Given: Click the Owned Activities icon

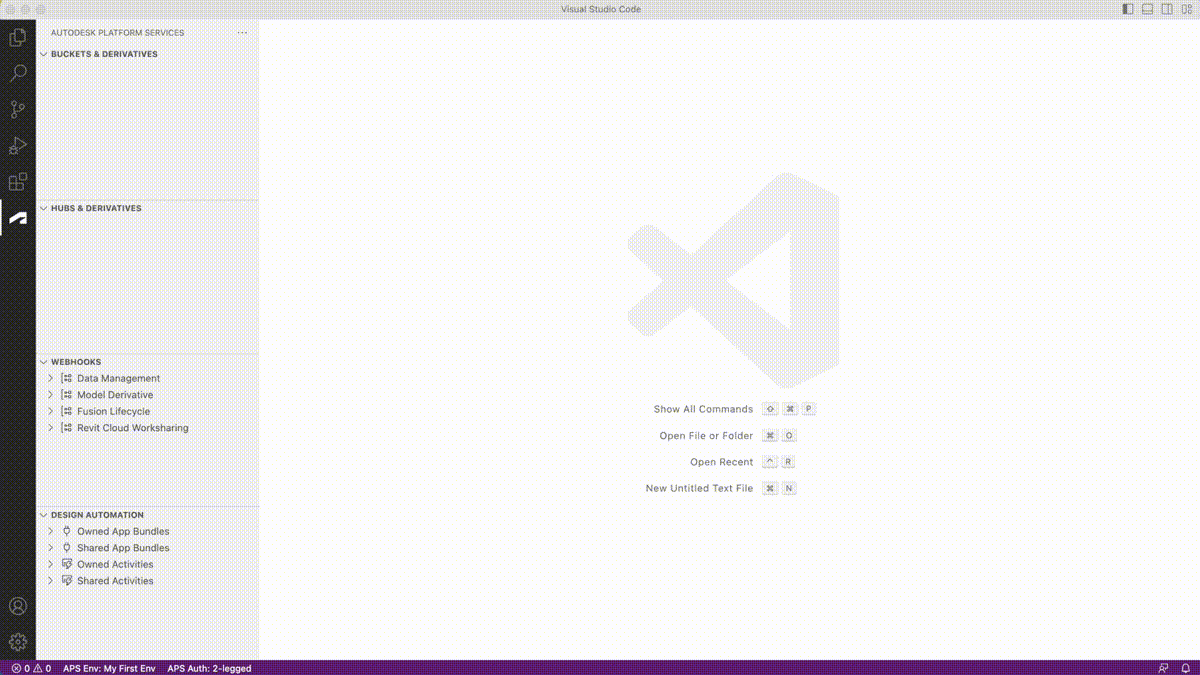Looking at the screenshot, I should click(67, 564).
